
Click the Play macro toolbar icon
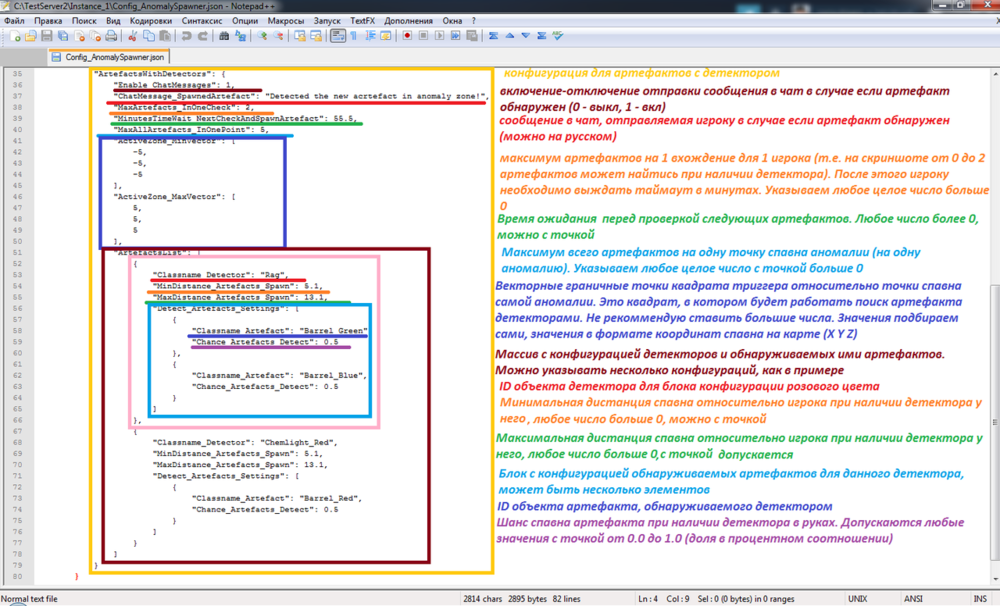[x=439, y=36]
